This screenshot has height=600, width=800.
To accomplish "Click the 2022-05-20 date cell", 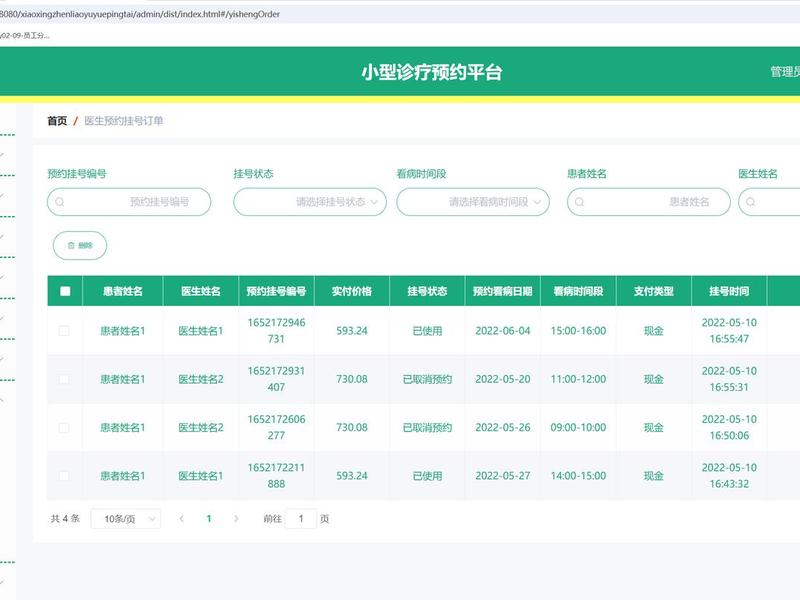I will [503, 379].
